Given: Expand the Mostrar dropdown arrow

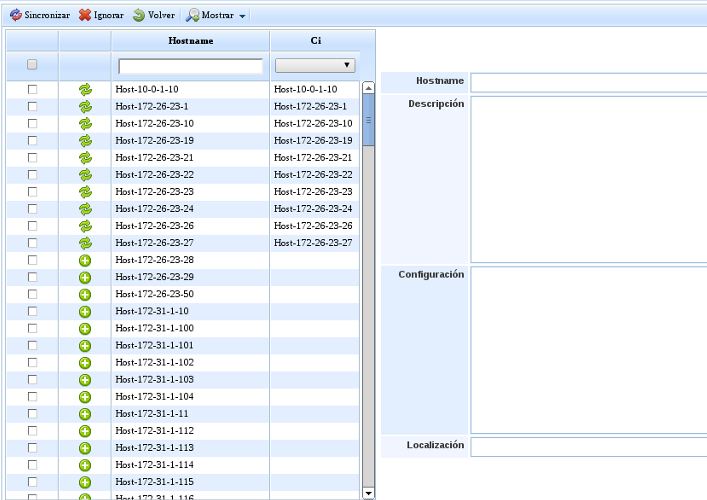Looking at the screenshot, I should (x=242, y=17).
